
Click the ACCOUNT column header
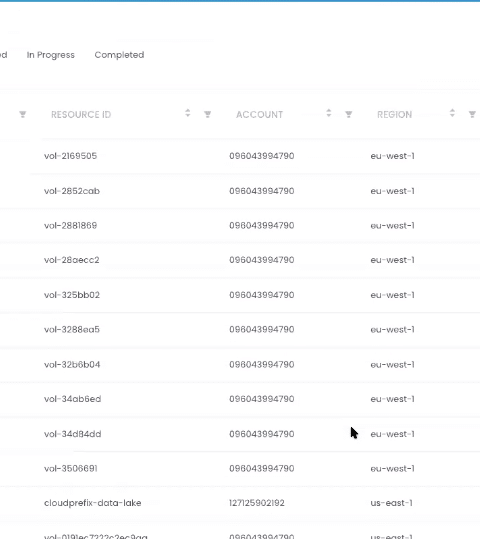[x=260, y=114]
